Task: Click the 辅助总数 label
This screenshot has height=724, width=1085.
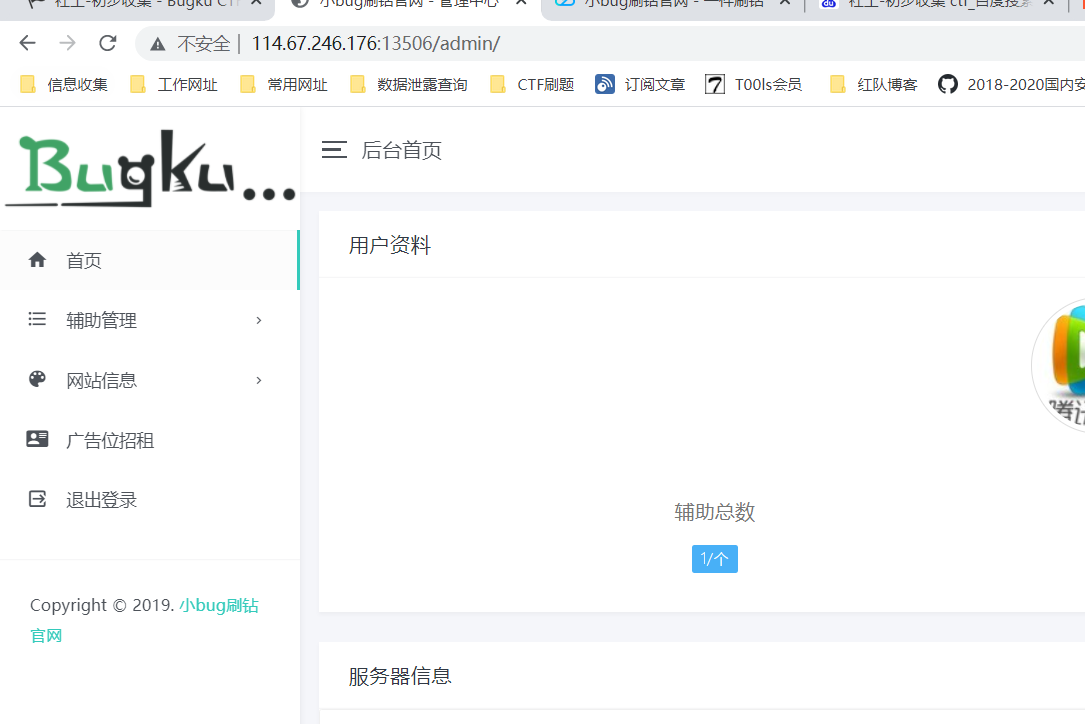Action: pyautogui.click(x=715, y=512)
